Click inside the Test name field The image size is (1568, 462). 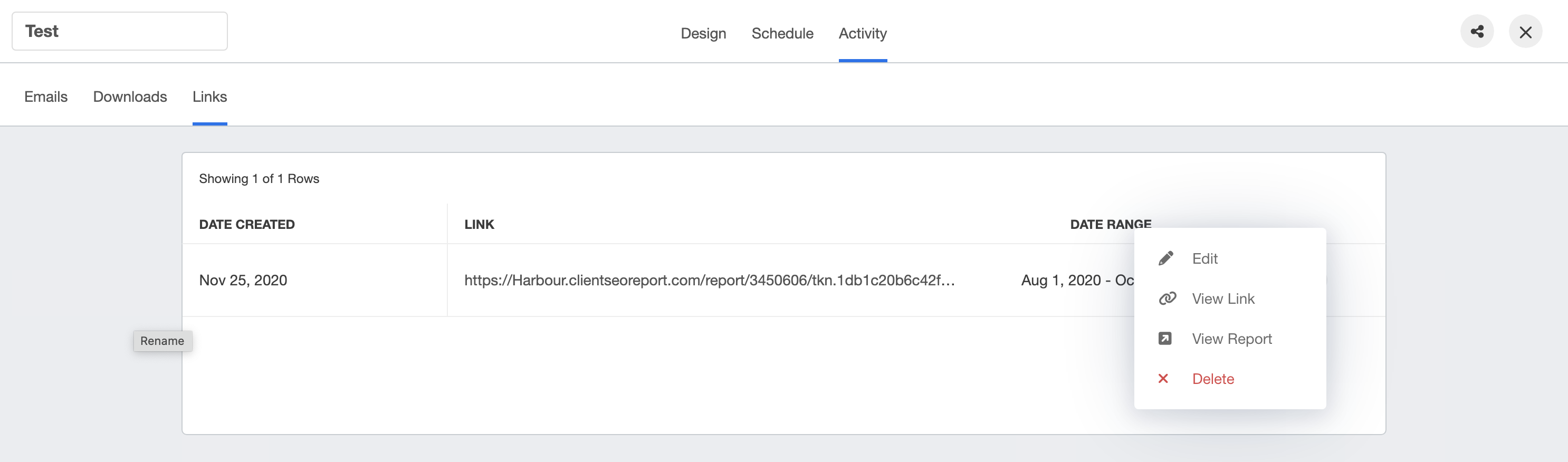(119, 31)
